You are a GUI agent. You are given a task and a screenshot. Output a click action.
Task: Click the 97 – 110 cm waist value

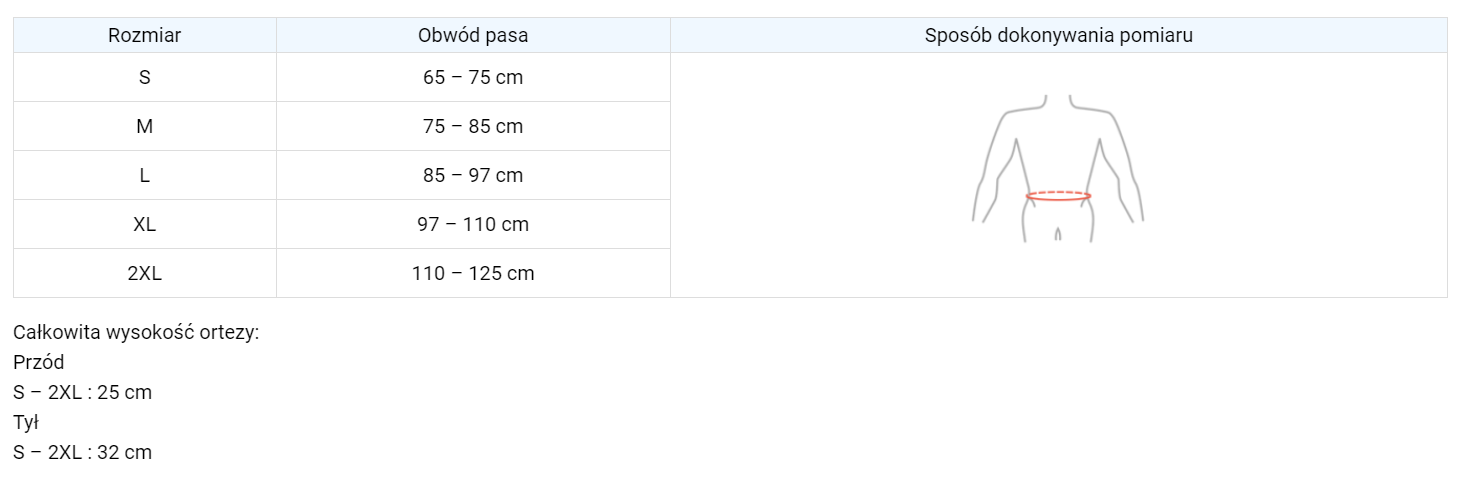[x=473, y=224]
